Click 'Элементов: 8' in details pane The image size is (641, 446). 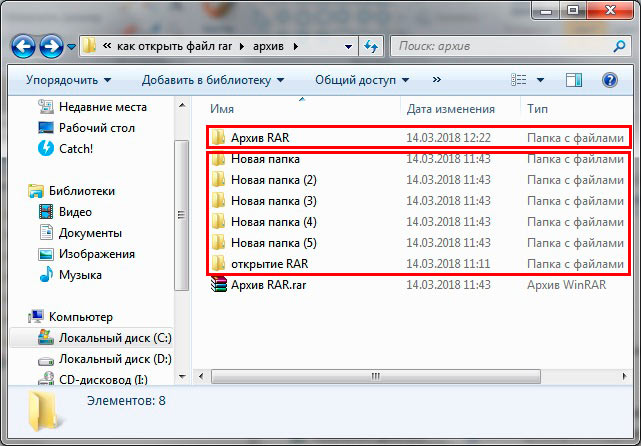click(x=126, y=401)
